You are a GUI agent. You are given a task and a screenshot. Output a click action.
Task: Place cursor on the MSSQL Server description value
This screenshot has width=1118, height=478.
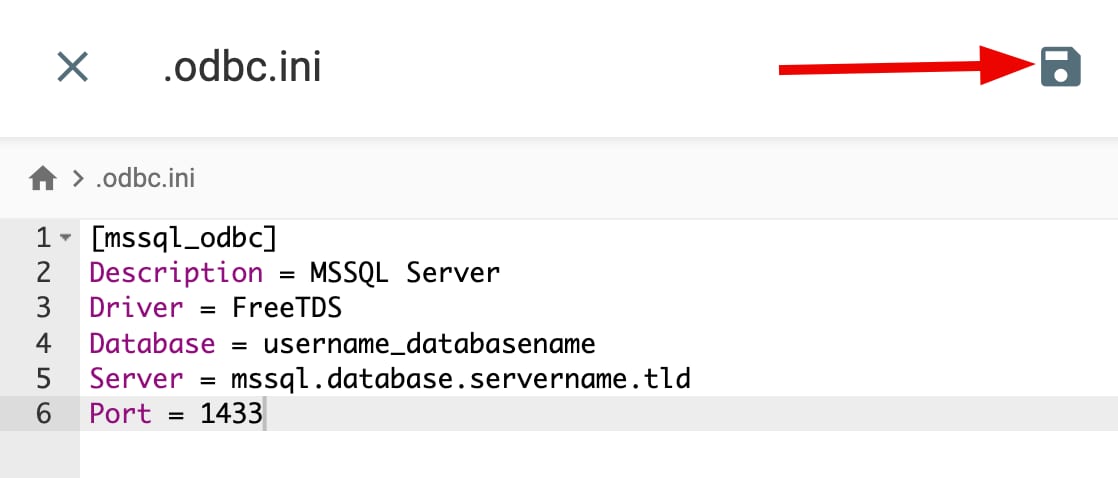coord(405,273)
